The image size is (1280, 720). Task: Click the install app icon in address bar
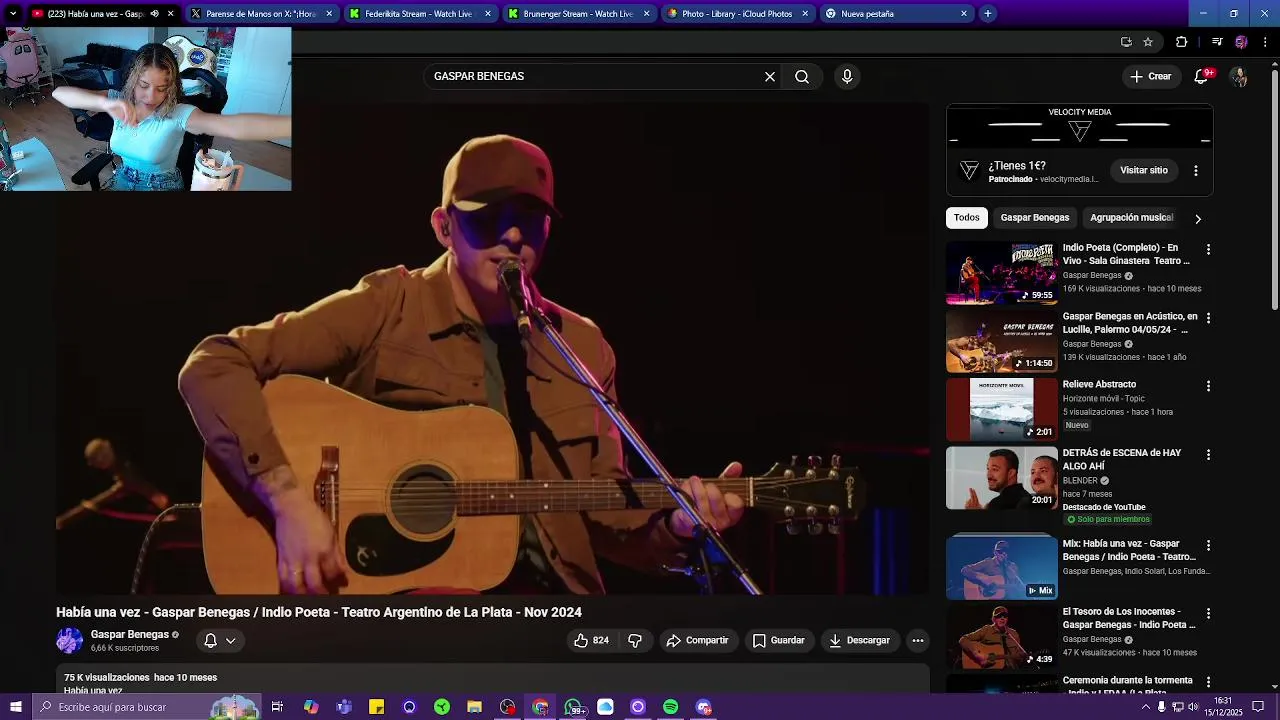tap(1126, 42)
